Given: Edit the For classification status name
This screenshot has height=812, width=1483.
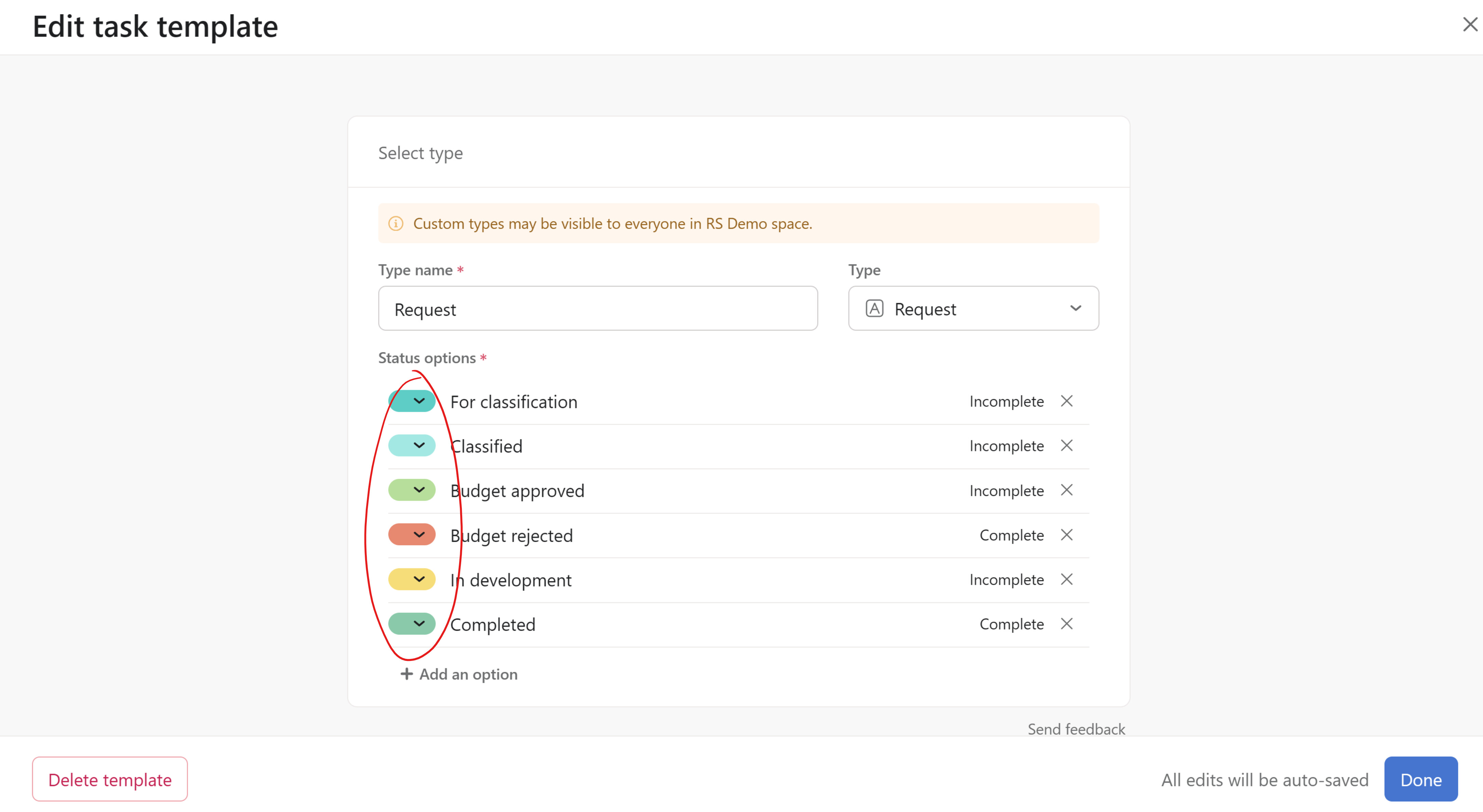Looking at the screenshot, I should (513, 402).
